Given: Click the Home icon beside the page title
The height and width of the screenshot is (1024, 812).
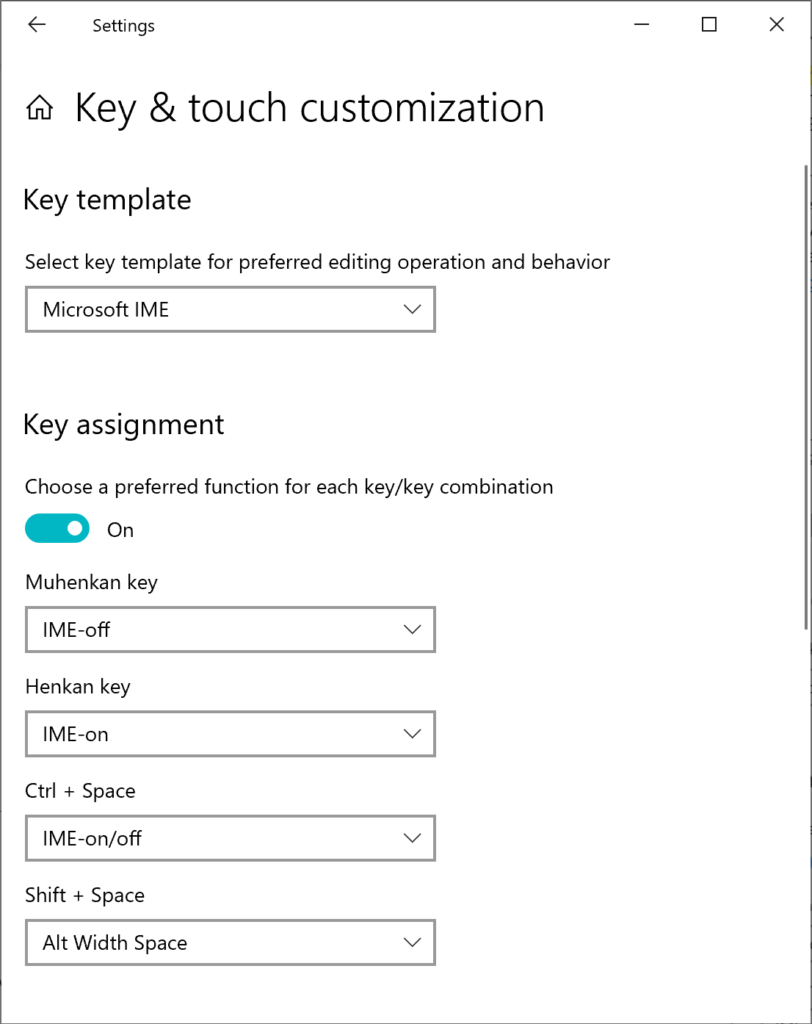Looking at the screenshot, I should pos(39,108).
